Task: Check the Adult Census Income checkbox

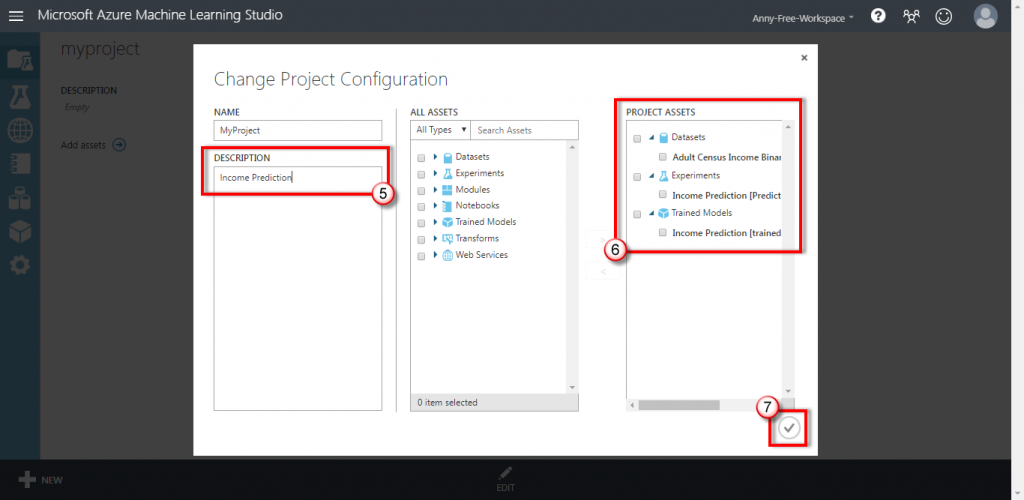Action: coord(663,157)
